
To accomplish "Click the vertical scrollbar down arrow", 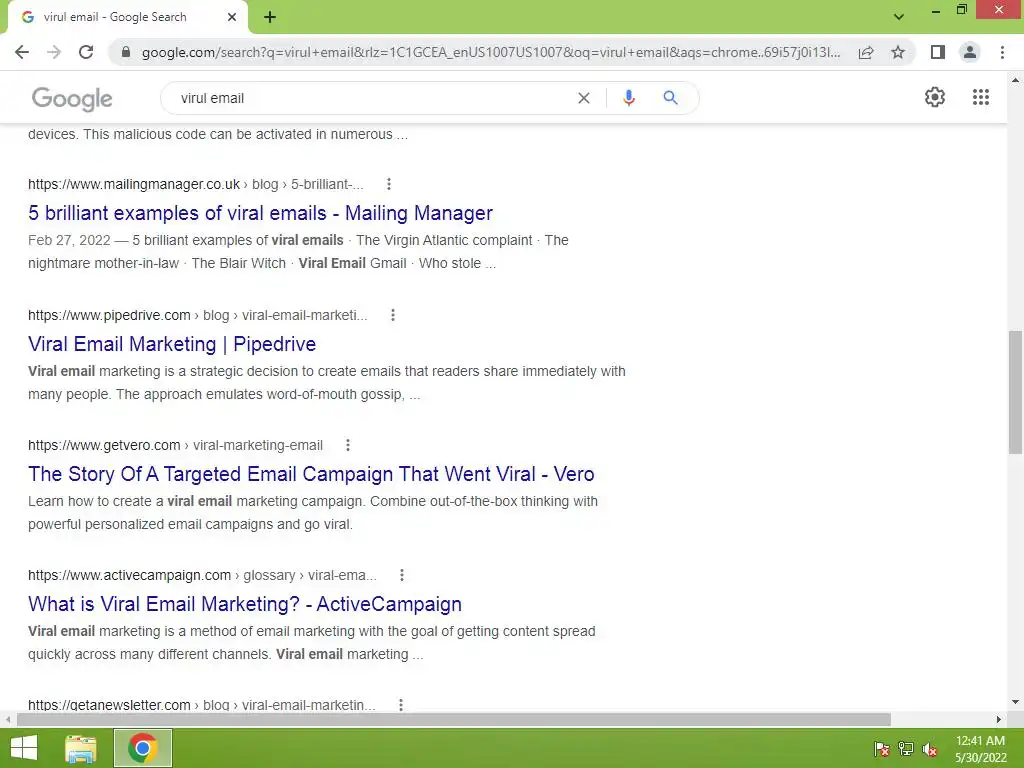I will (1015, 703).
